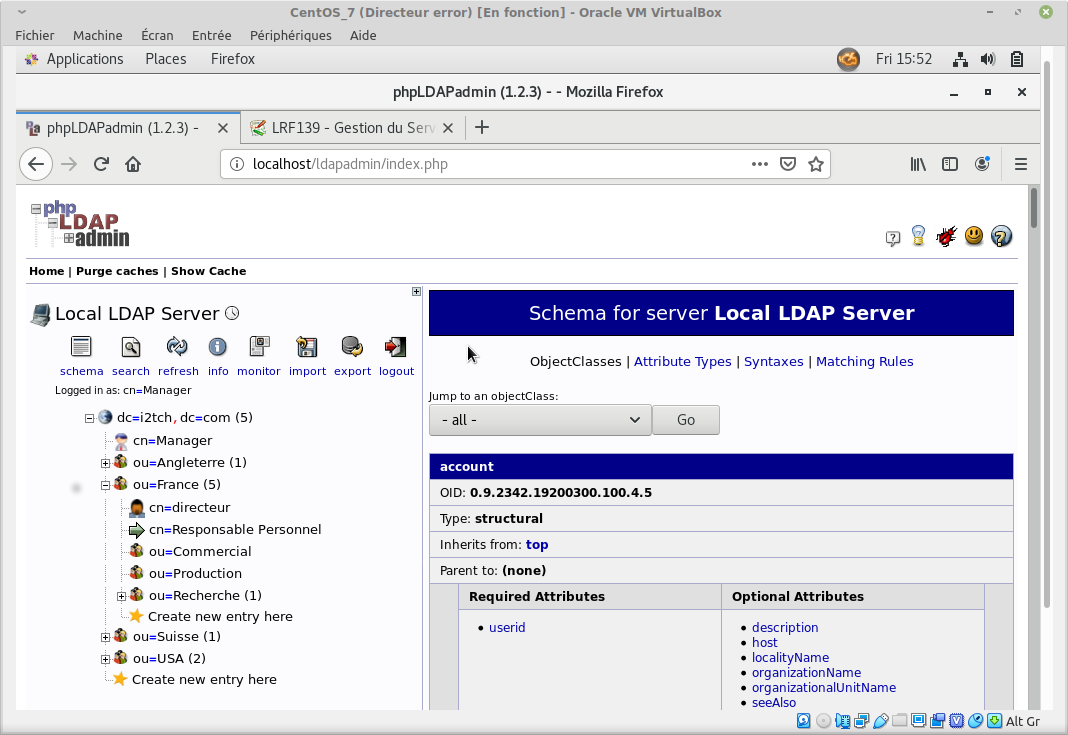
Task: Click the bug report ladybug icon
Action: (x=946, y=237)
